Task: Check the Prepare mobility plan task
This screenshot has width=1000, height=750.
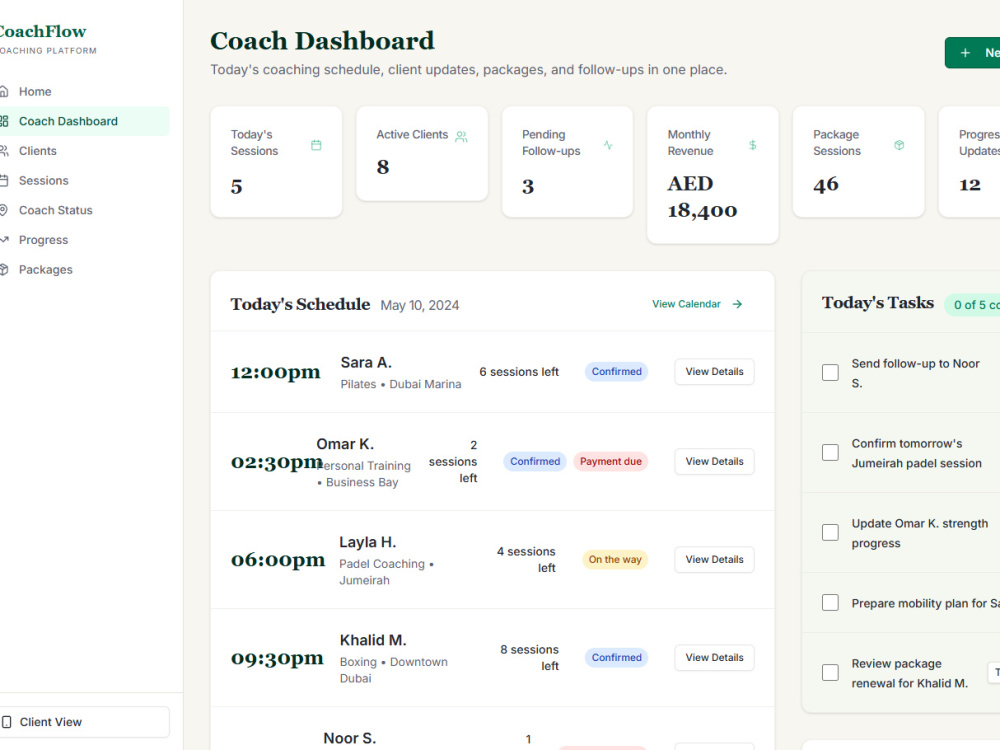Action: [830, 603]
